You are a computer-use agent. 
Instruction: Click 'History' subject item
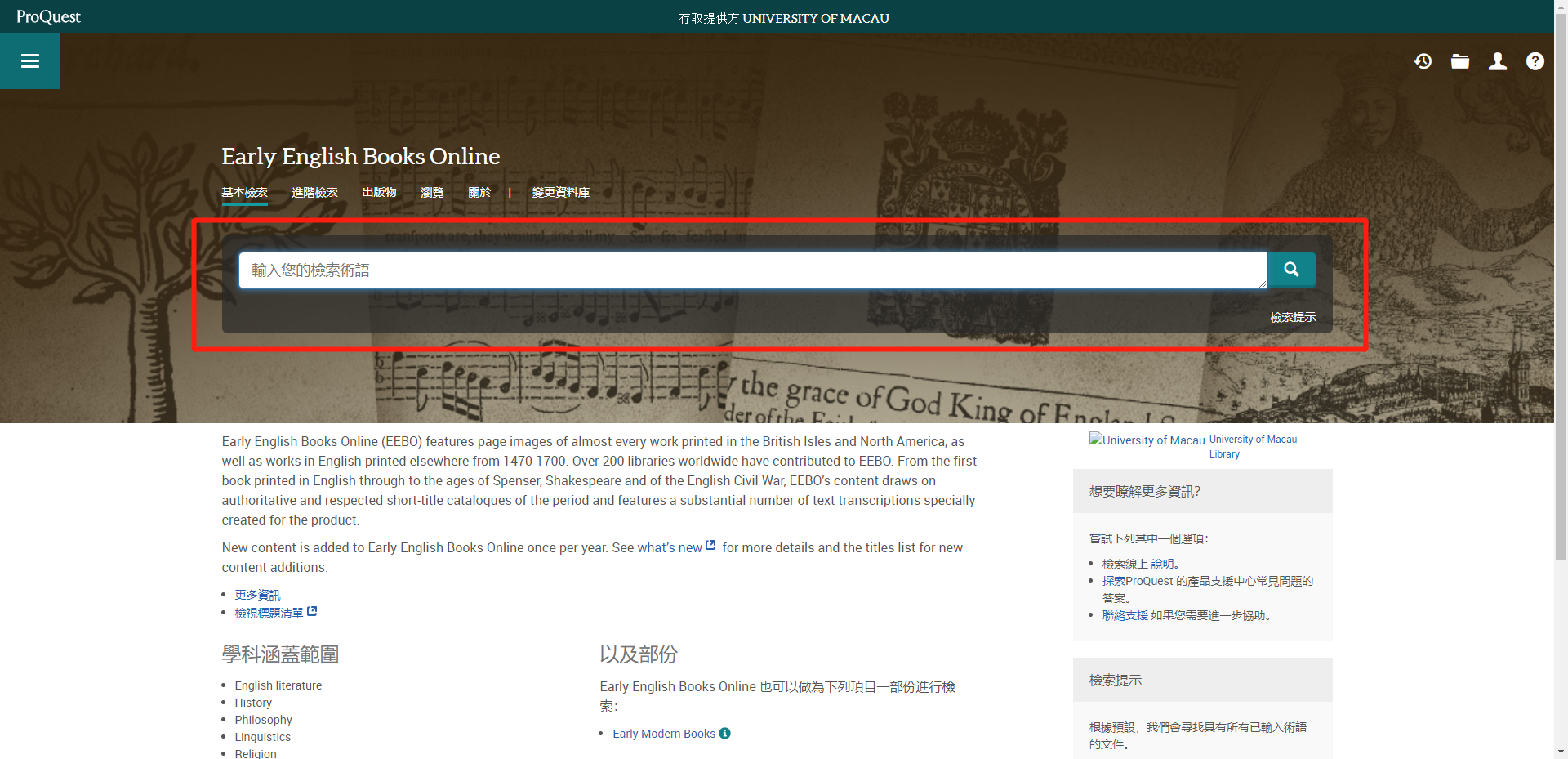pyautogui.click(x=253, y=703)
